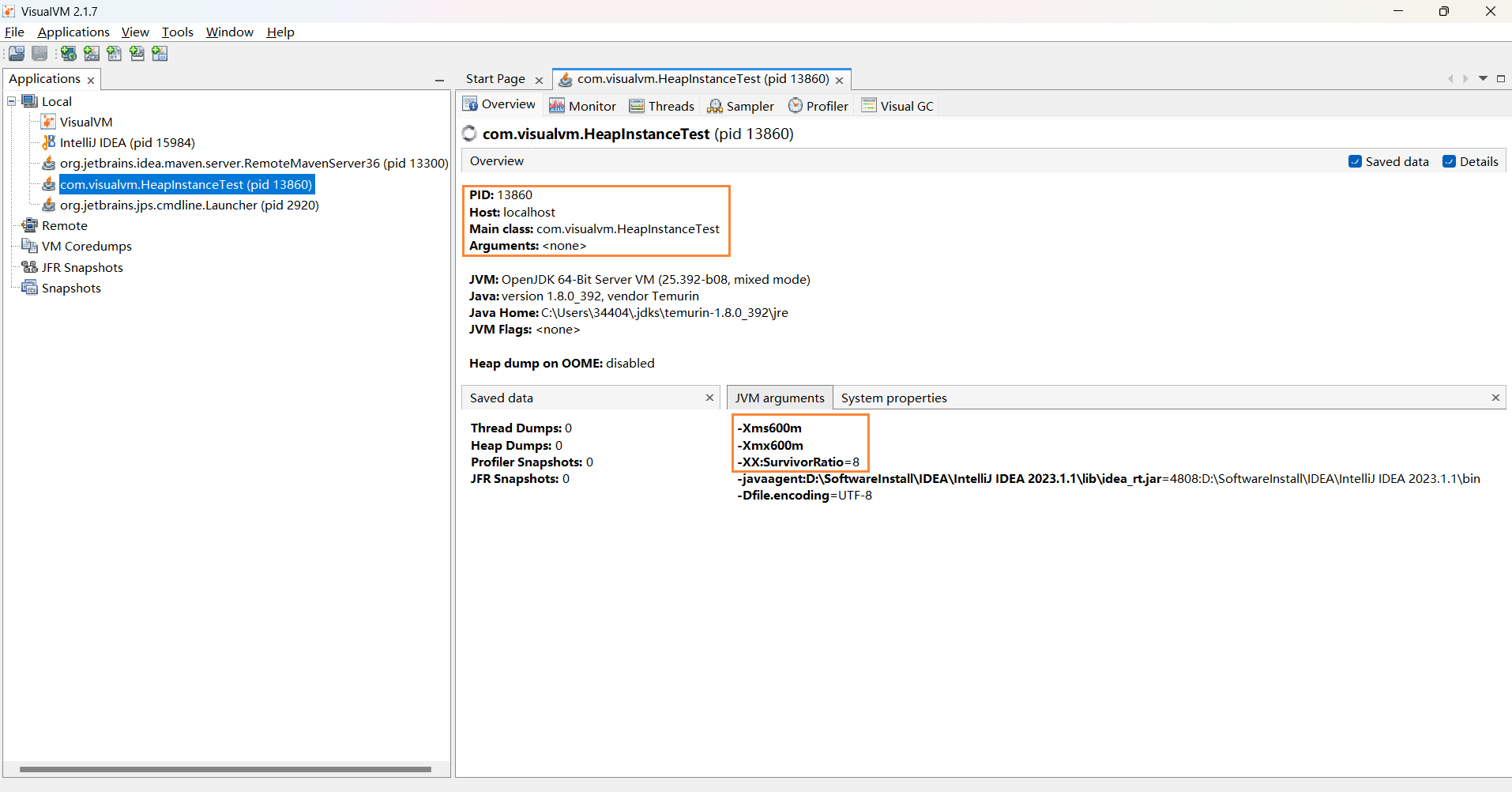Viewport: 1512px width, 792px height.
Task: Switch to the Monitor tab
Action: (x=583, y=106)
